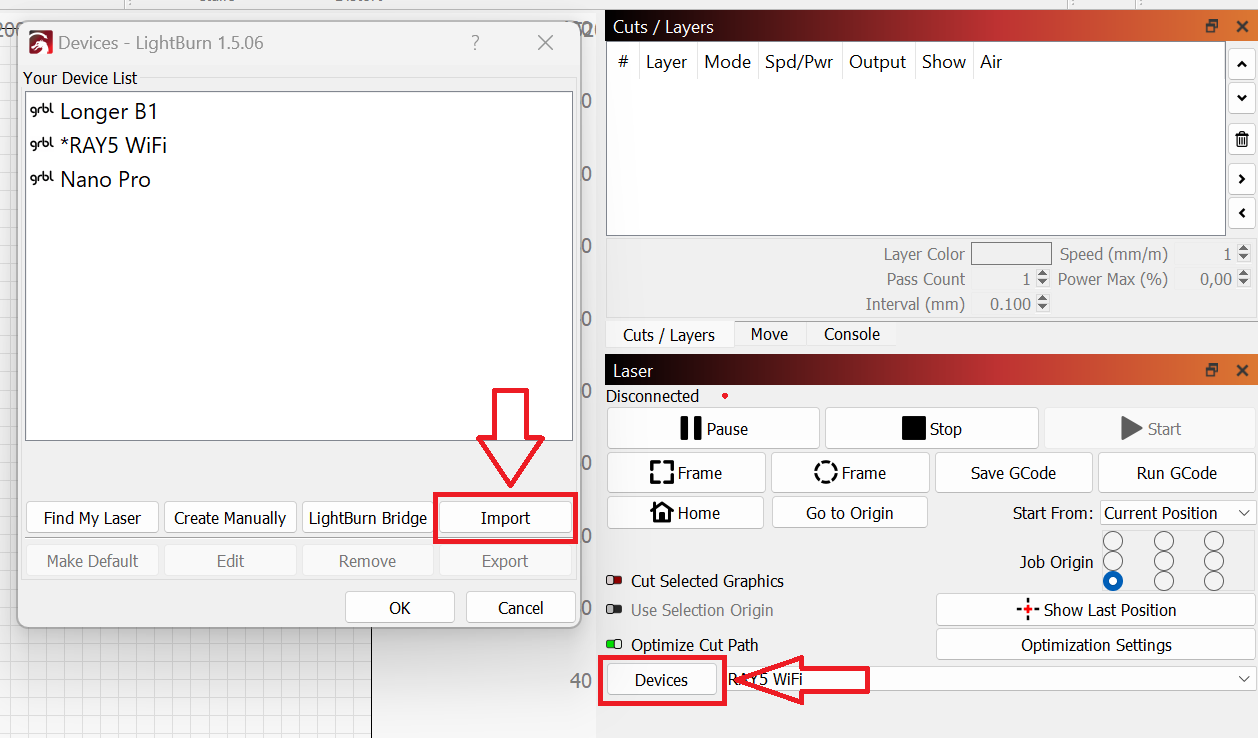The width and height of the screenshot is (1258, 738).
Task: Undock the Cuts / Layers panel
Action: point(1212,27)
